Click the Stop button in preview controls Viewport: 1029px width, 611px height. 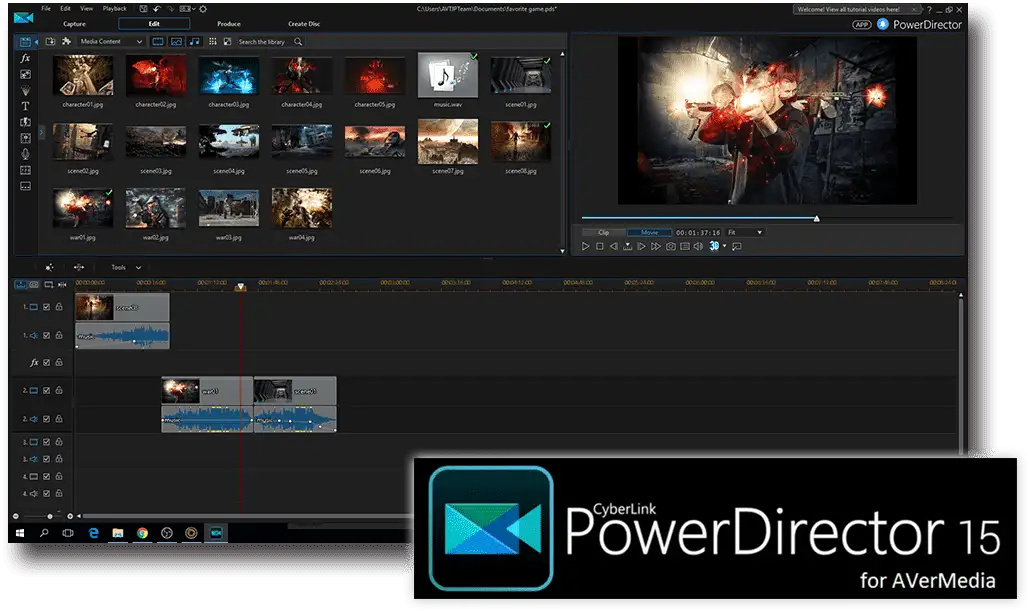[599, 247]
